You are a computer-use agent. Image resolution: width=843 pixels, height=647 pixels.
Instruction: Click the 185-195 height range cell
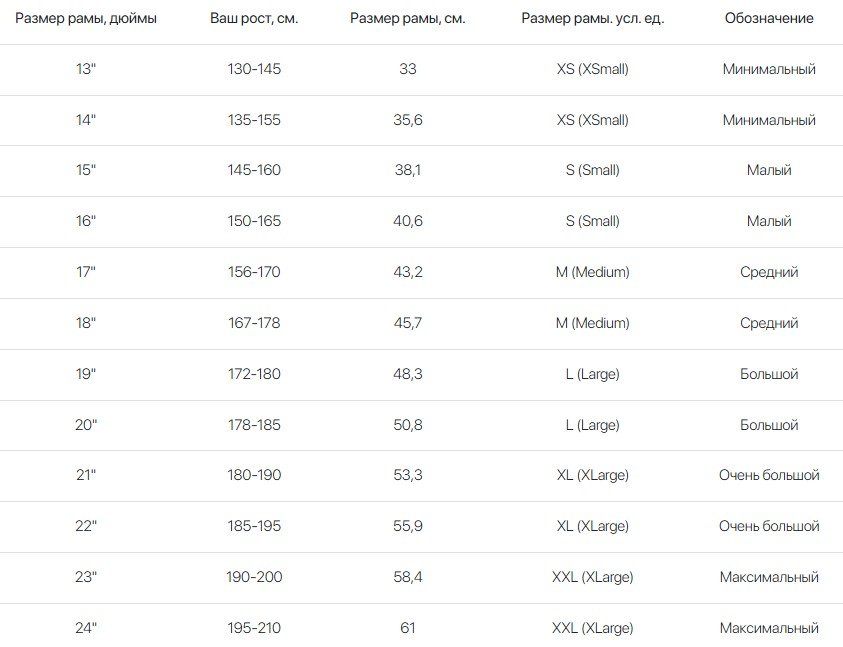(x=254, y=526)
